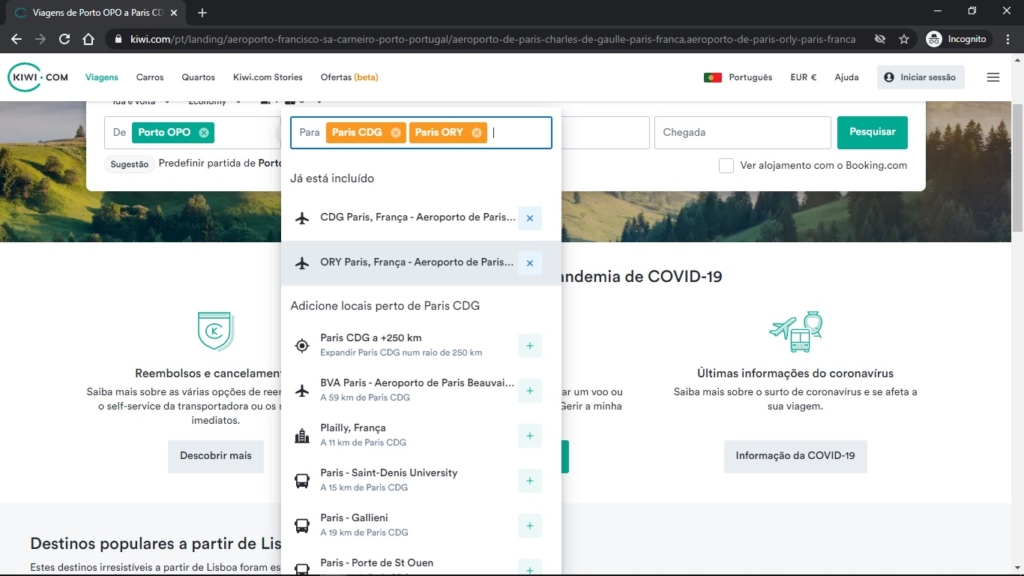The width and height of the screenshot is (1024, 576).
Task: Open the EUR currency selector
Action: 803,77
